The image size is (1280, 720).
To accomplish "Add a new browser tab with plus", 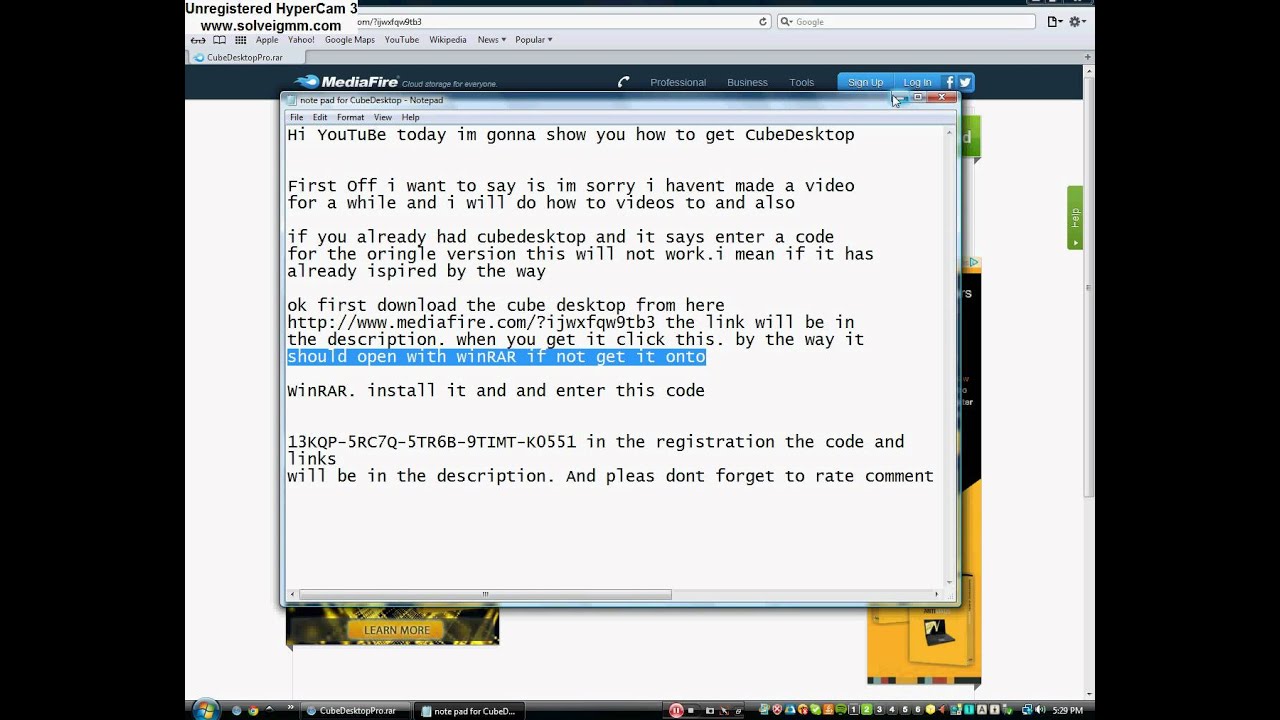I will pyautogui.click(x=1088, y=57).
